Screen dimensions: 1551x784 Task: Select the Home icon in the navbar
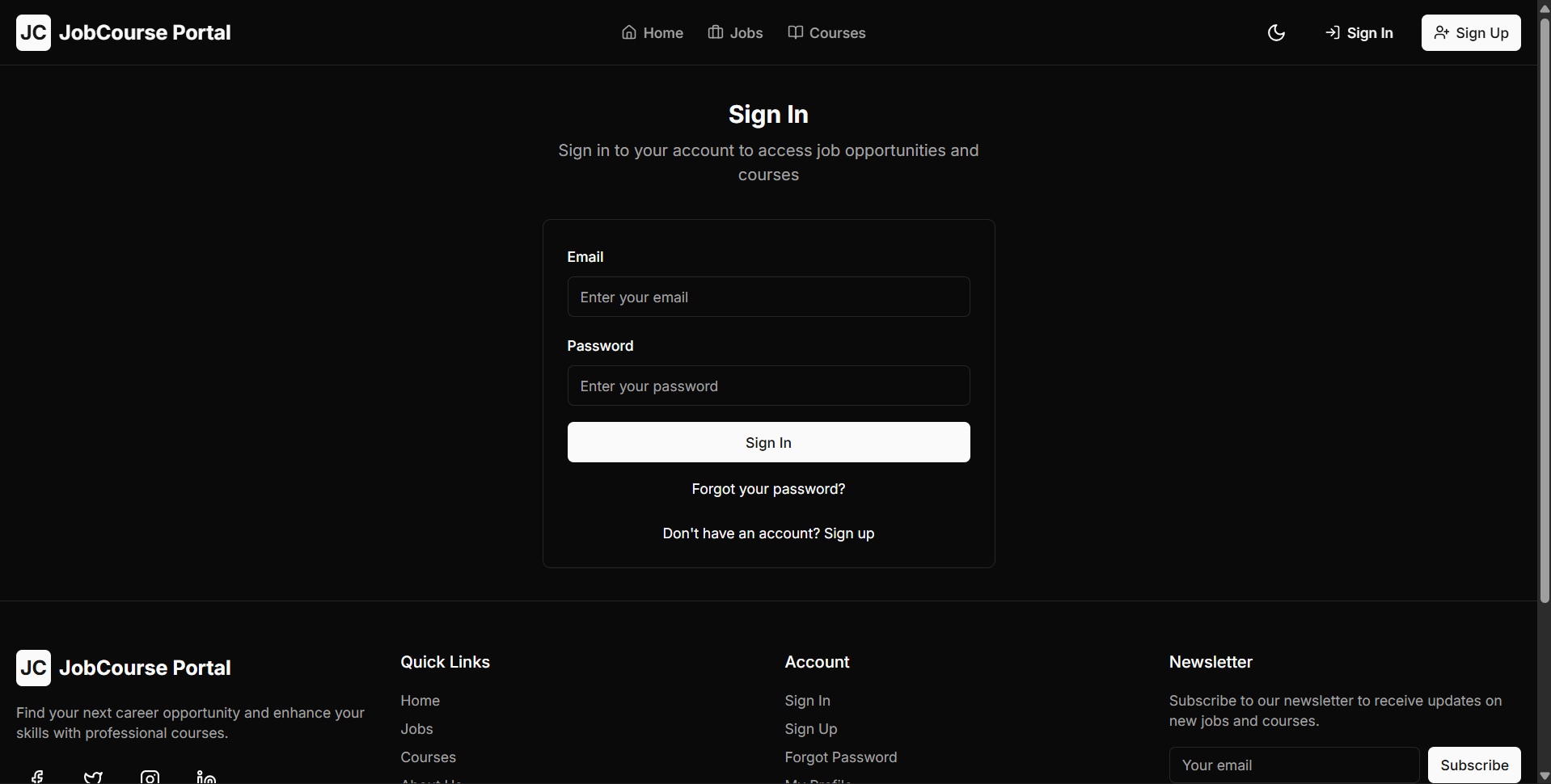click(x=629, y=32)
